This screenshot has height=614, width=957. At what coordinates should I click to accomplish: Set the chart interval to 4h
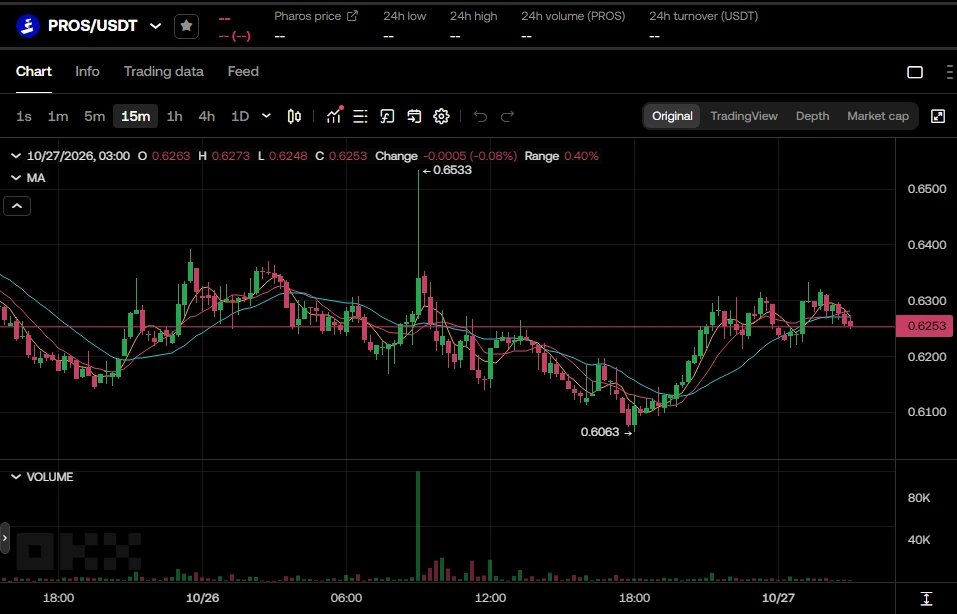(x=207, y=116)
